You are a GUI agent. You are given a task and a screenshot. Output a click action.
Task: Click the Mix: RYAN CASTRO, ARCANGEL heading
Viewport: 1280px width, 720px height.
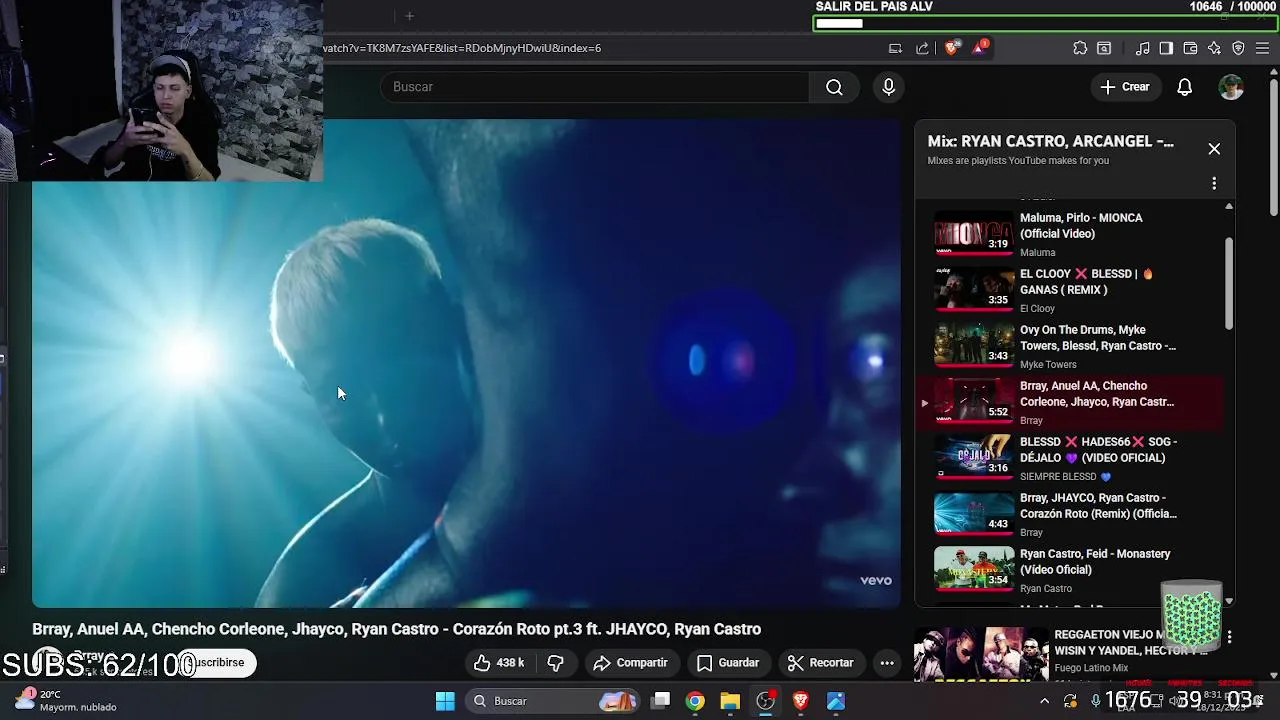click(1050, 142)
